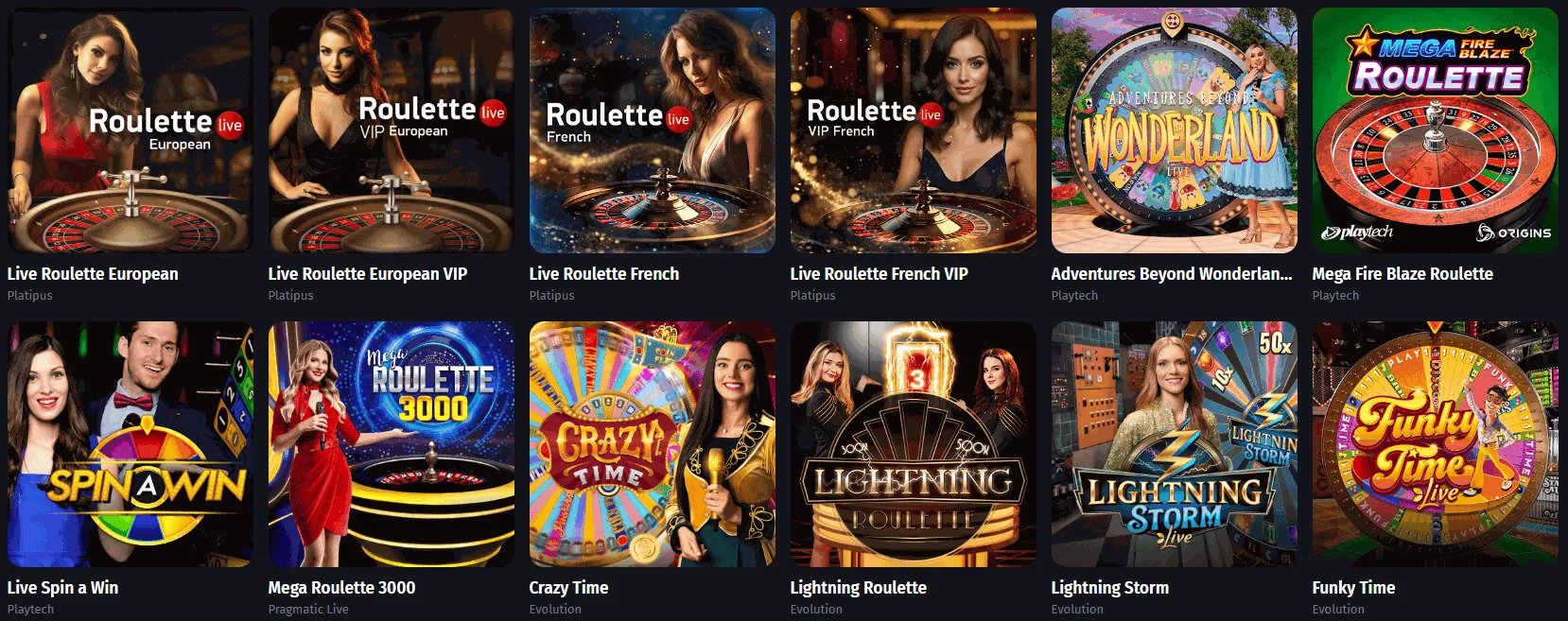Launch the Spin A Win game image
This screenshot has width=1568, height=621.
click(131, 444)
